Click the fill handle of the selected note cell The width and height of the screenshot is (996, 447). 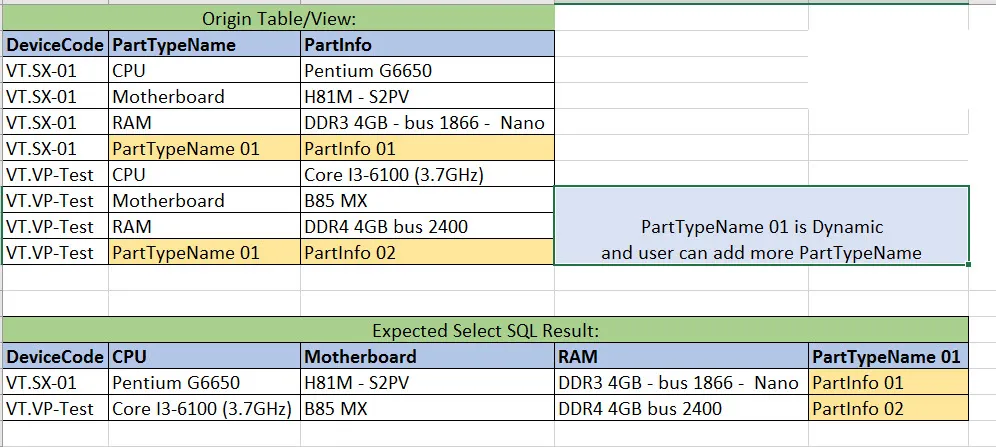968,265
